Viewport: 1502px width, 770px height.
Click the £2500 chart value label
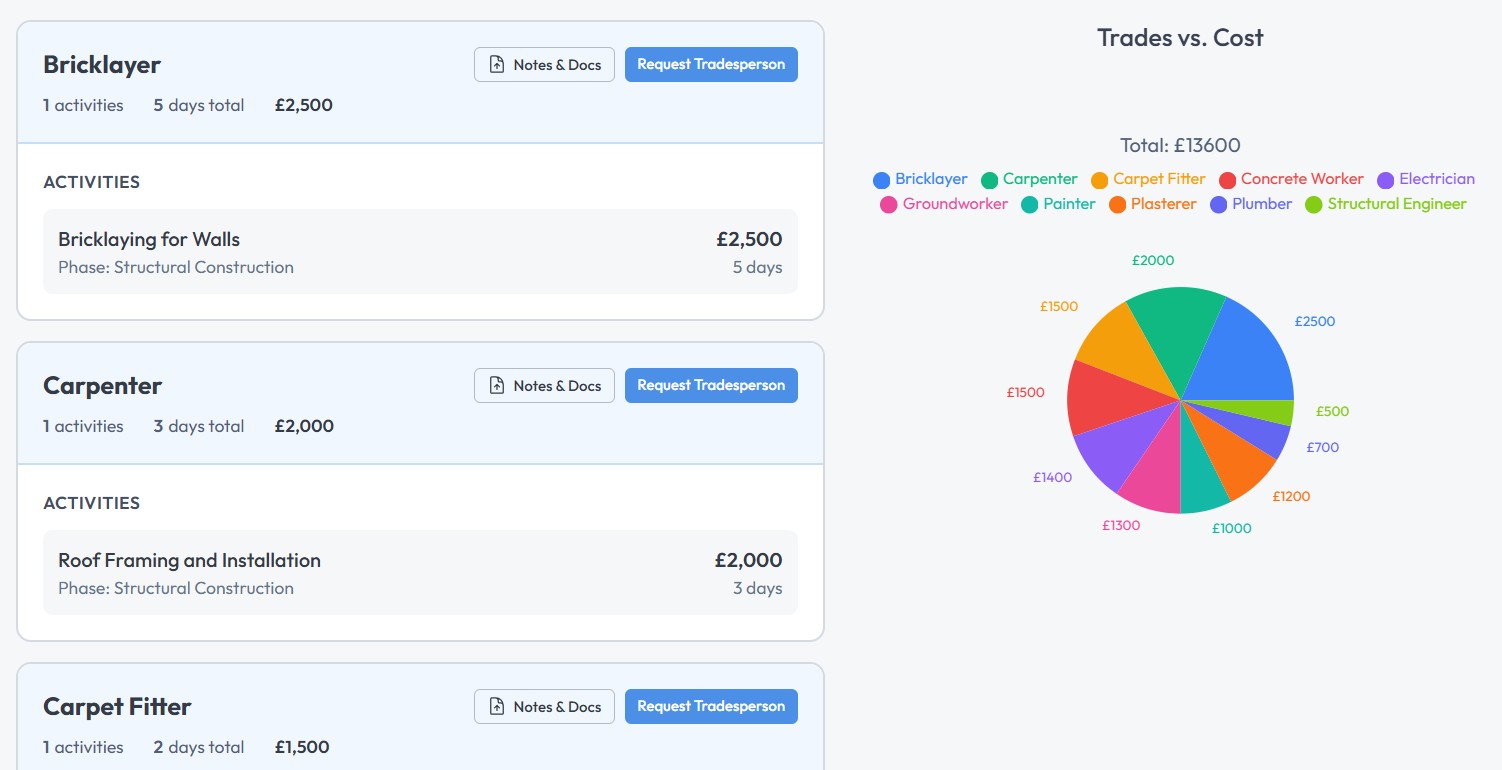pyautogui.click(x=1314, y=321)
